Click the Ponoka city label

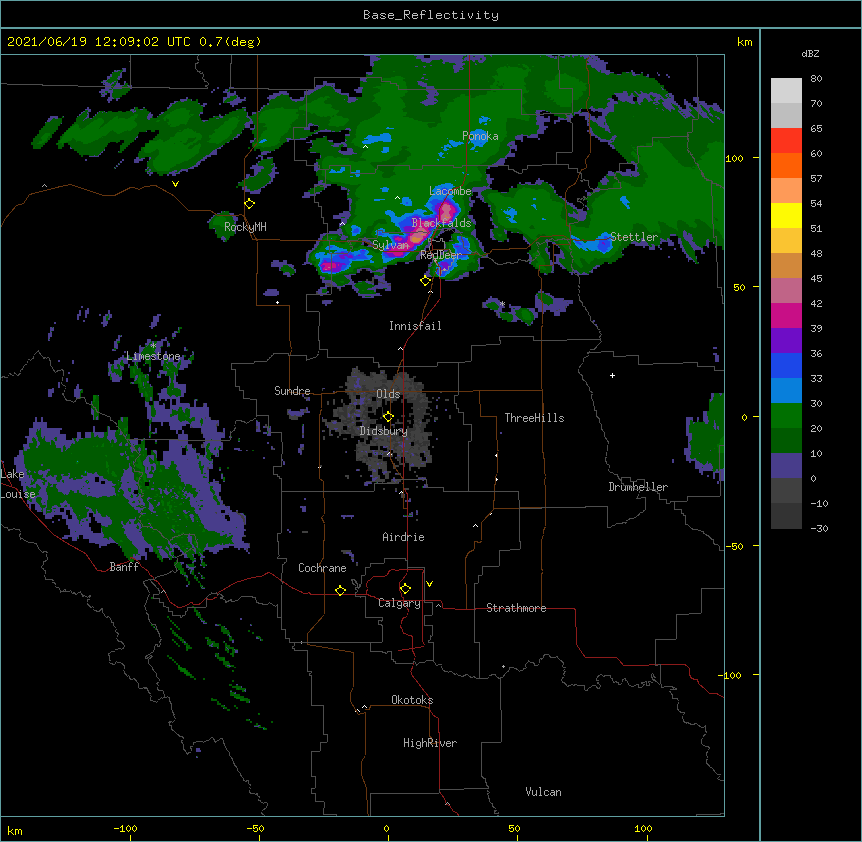[x=480, y=136]
